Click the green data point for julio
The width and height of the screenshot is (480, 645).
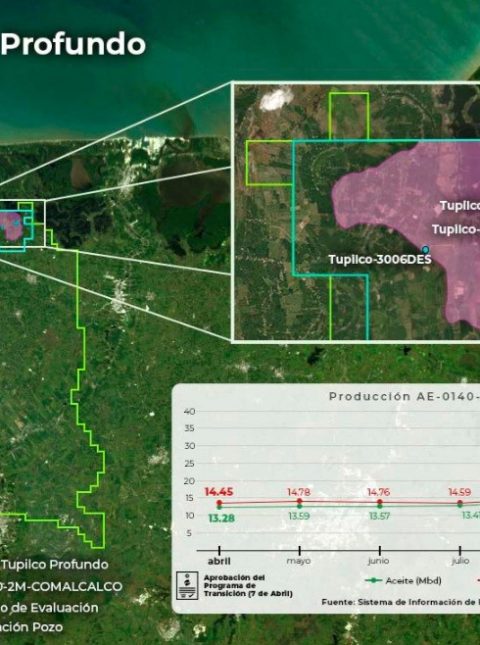click(460, 505)
